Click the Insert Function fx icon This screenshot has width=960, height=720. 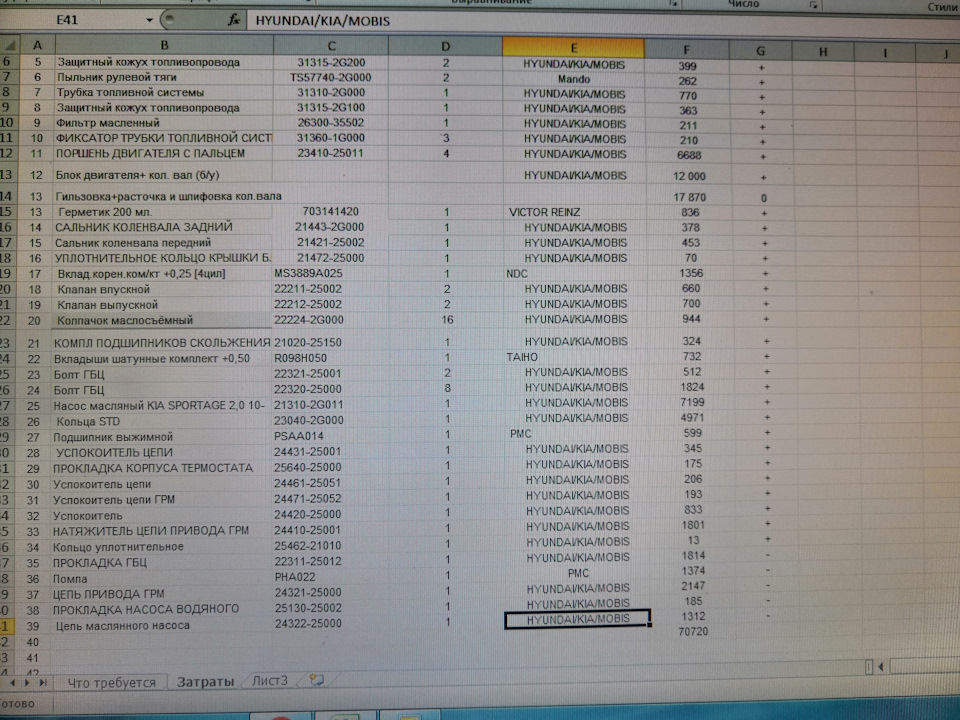coord(233,20)
